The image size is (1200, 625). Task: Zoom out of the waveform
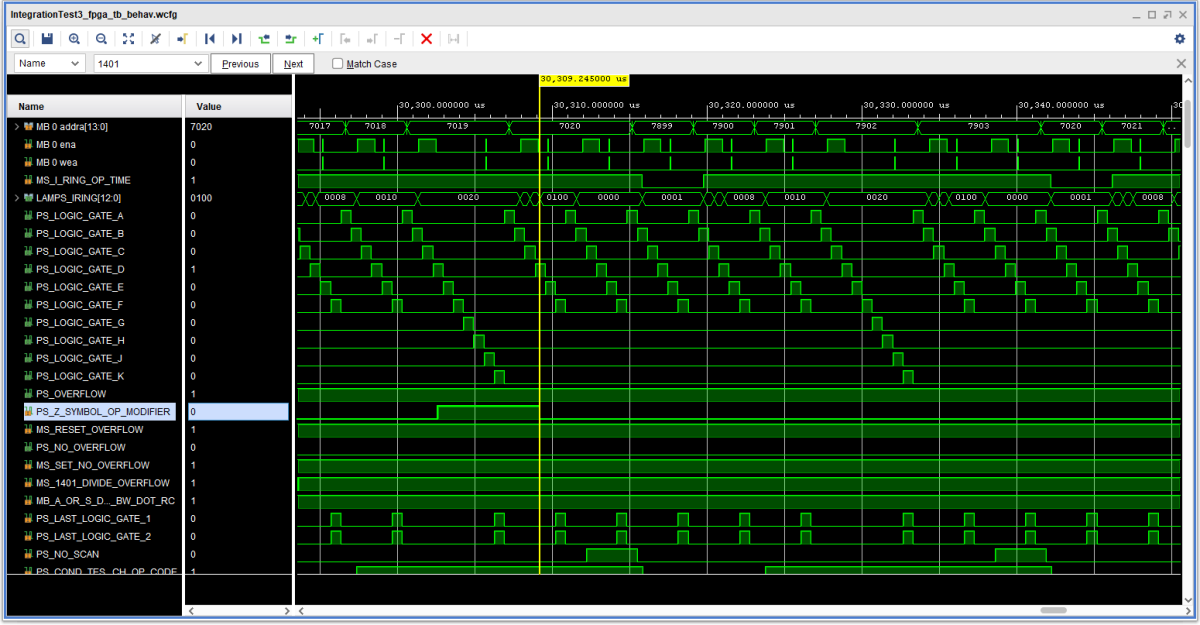101,38
